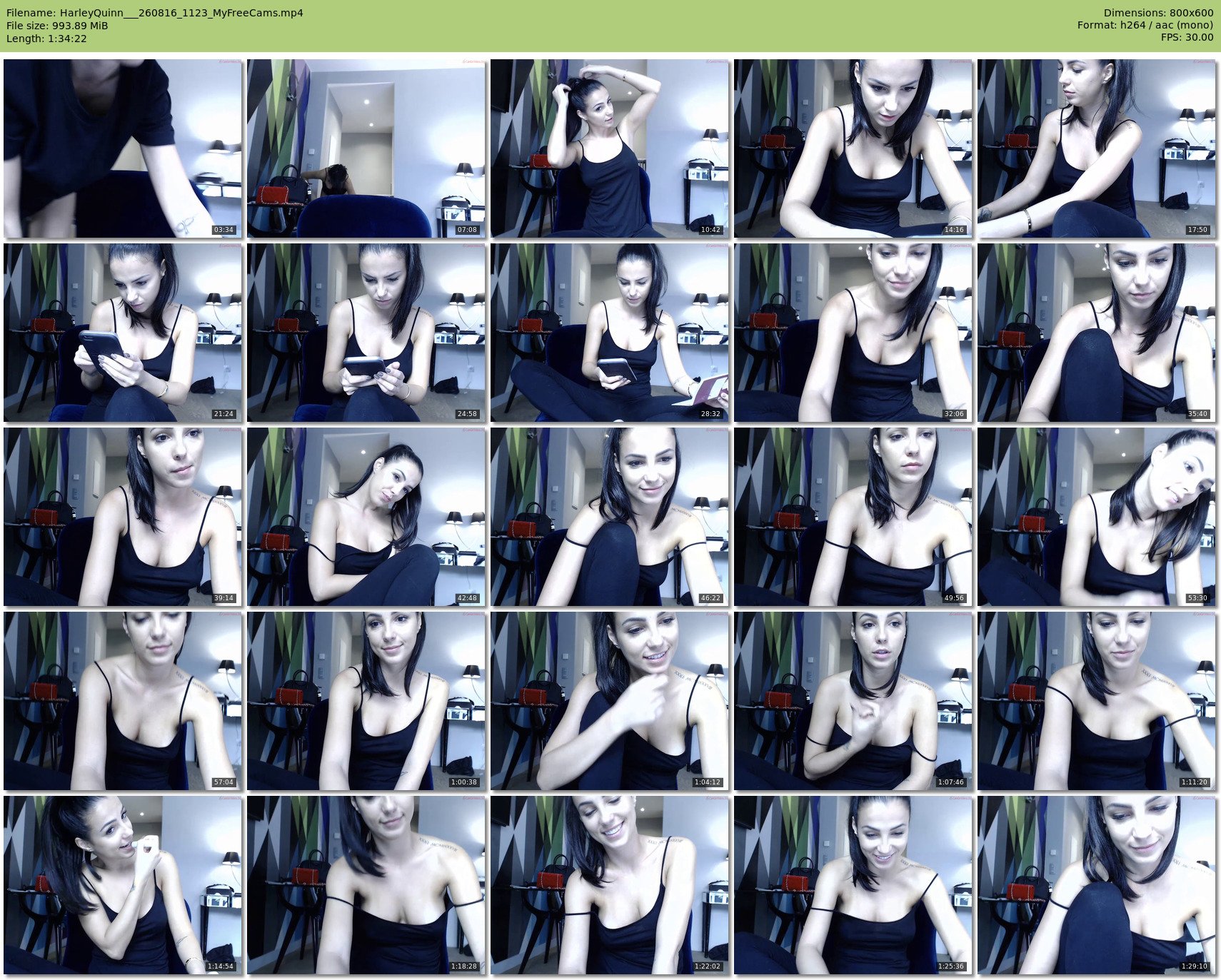The height and width of the screenshot is (980, 1221).
Task: Click the "Format: h264 / aac (mono)" text
Action: 1145,26
